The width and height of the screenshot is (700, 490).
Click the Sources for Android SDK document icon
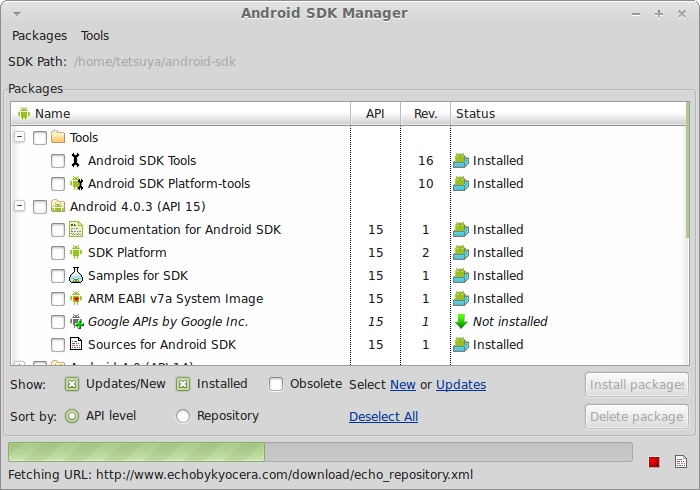coord(76,344)
